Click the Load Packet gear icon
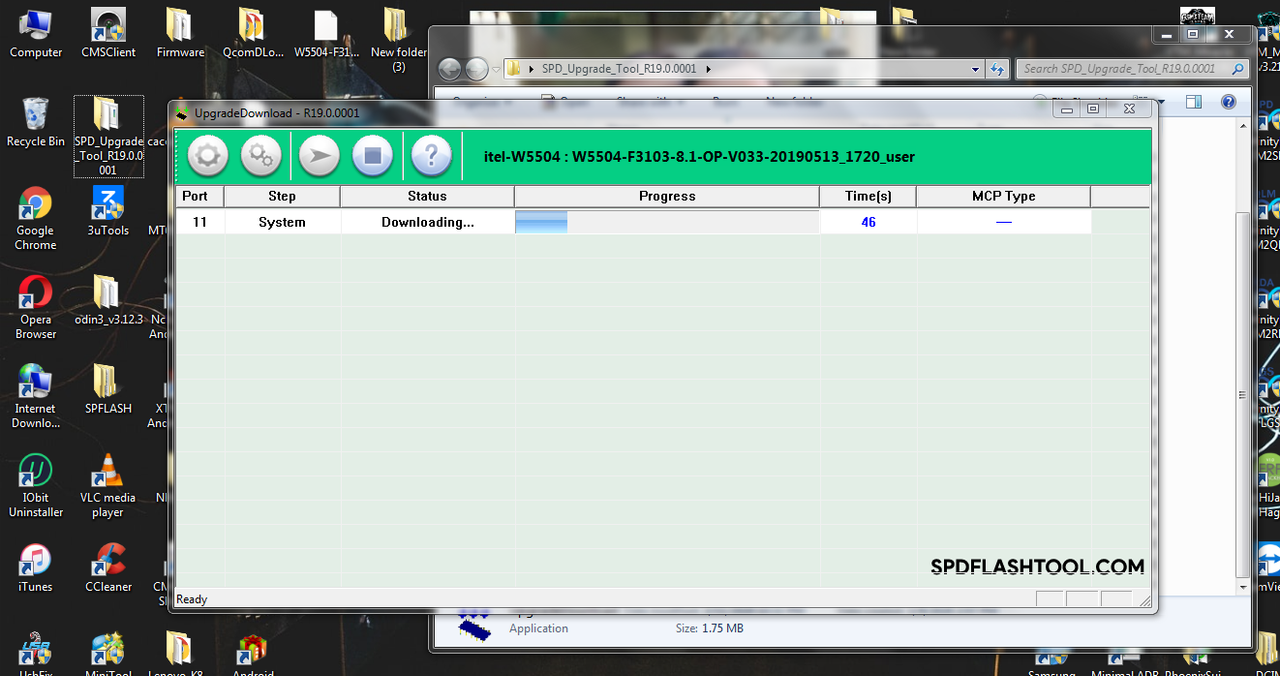The width and height of the screenshot is (1280, 676). click(208, 156)
